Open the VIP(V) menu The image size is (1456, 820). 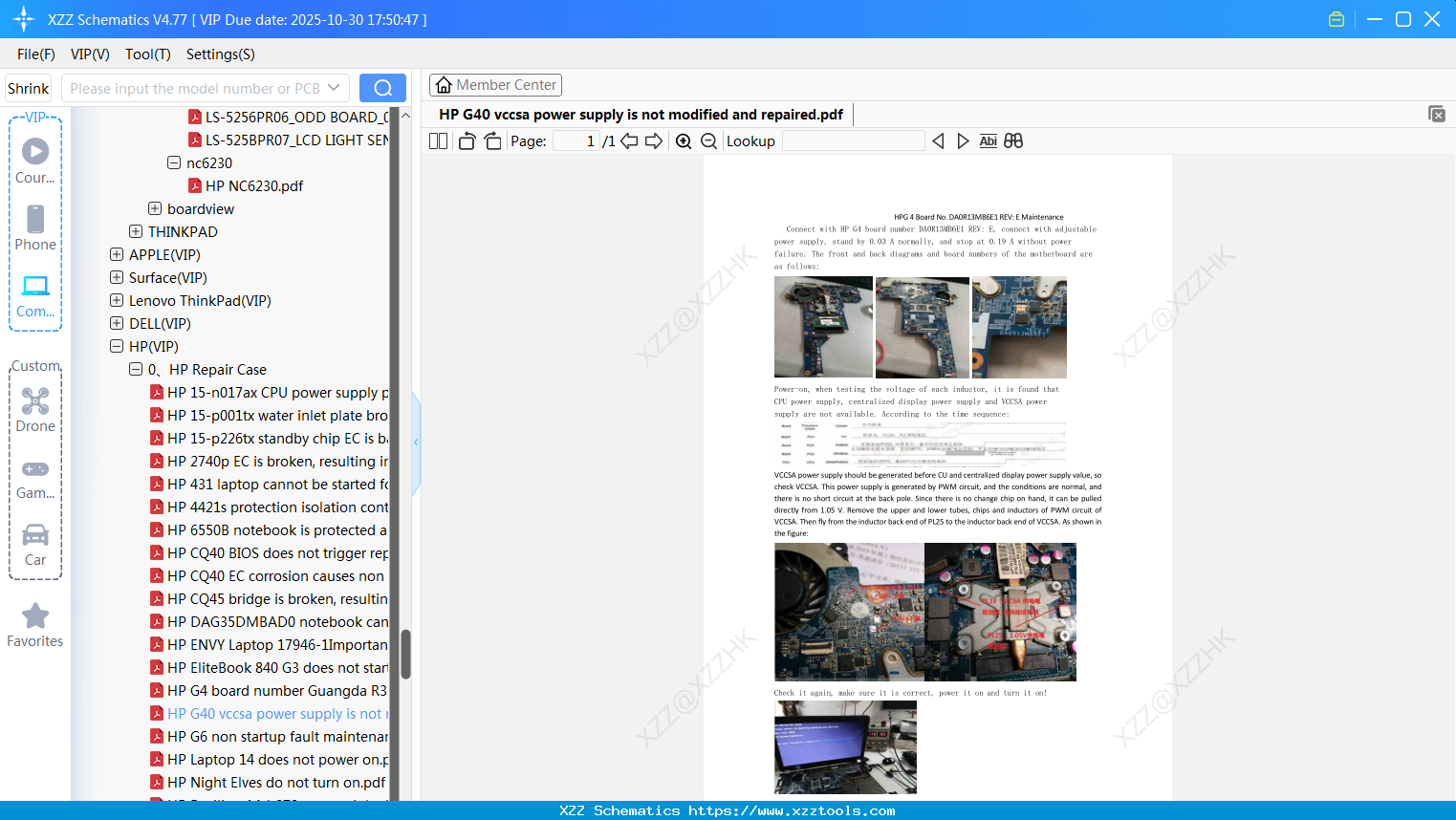coord(90,54)
